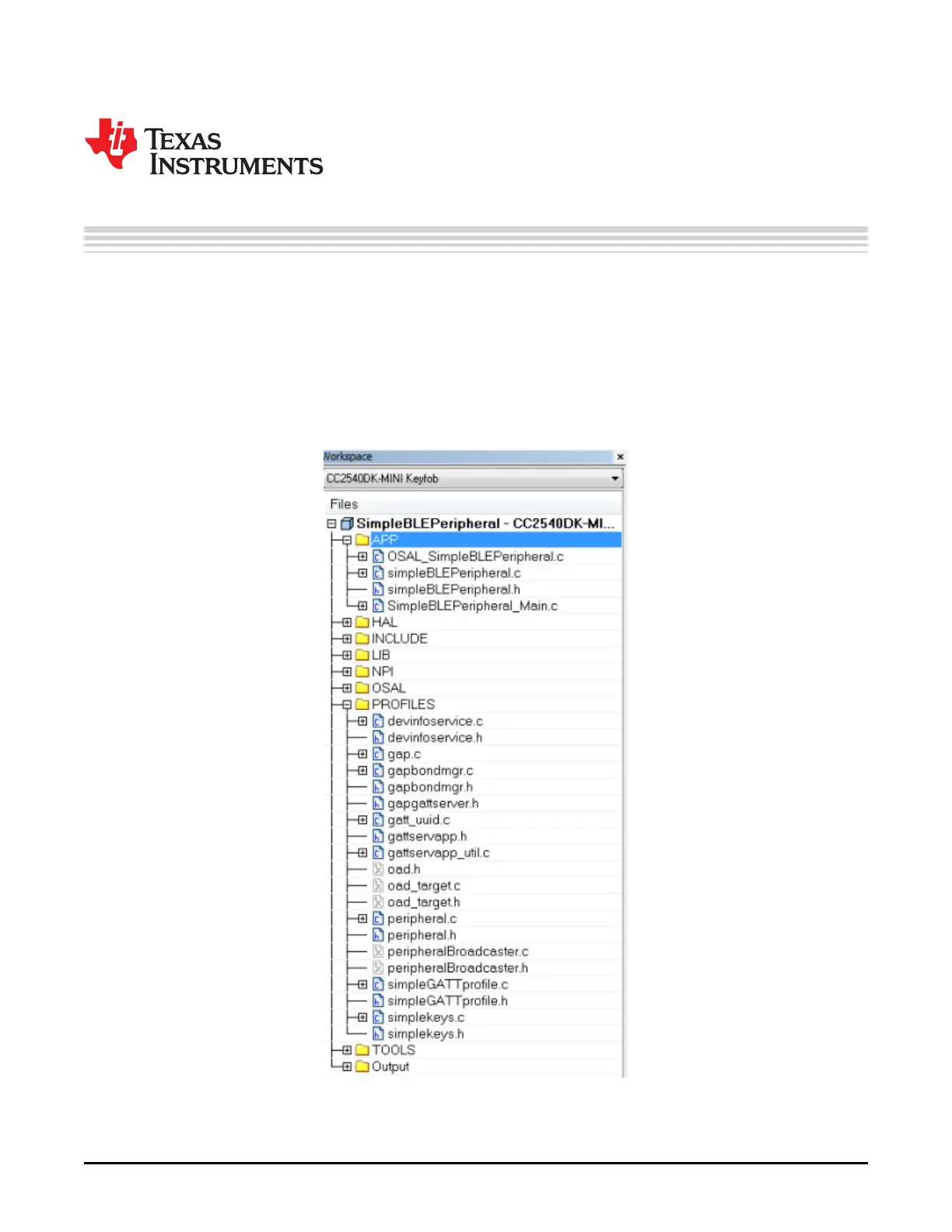Click the PROFILES folder icon
The height and width of the screenshot is (1232, 952).
(x=362, y=705)
